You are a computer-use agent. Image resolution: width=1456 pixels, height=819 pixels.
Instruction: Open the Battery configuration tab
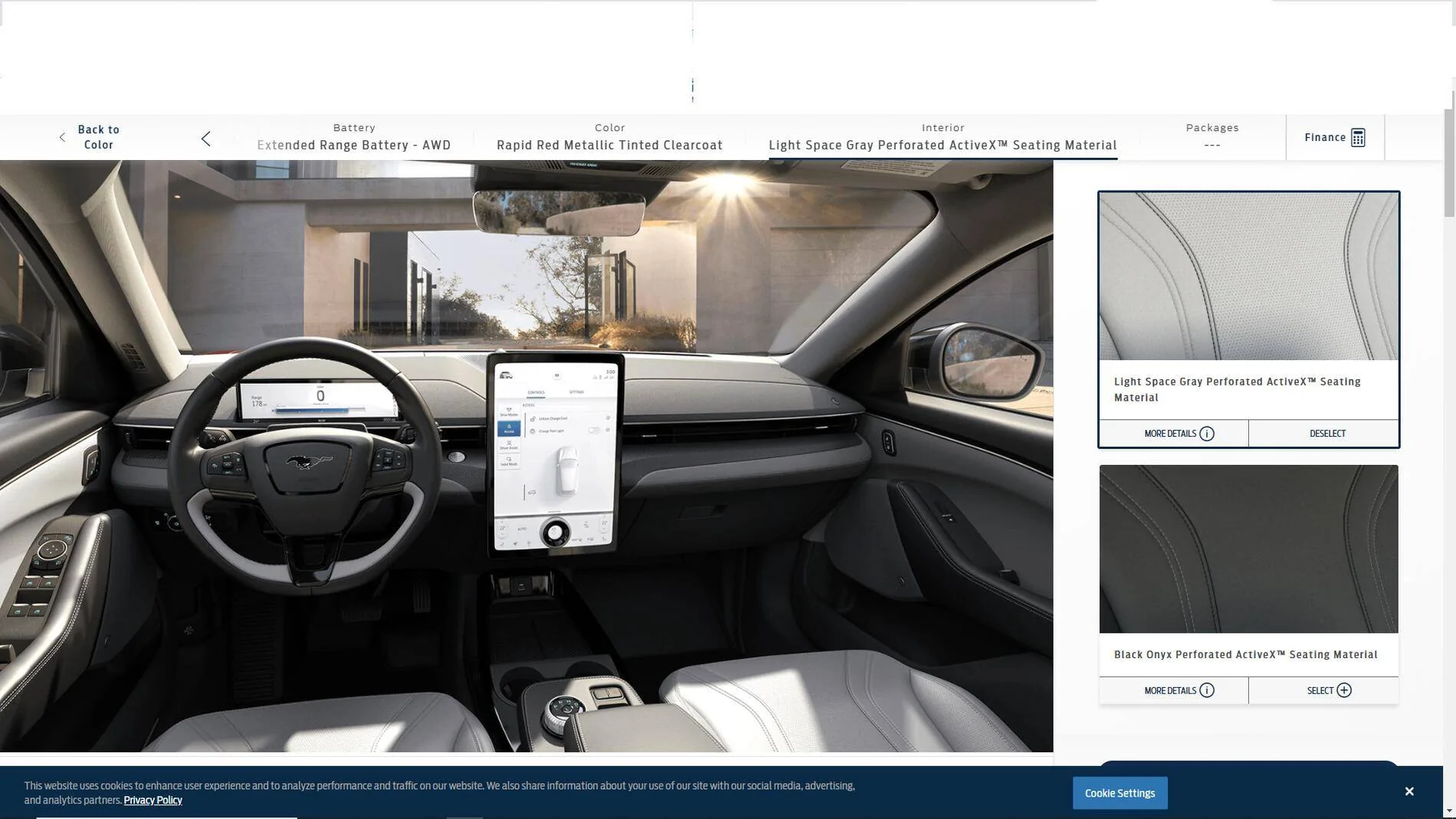point(354,137)
